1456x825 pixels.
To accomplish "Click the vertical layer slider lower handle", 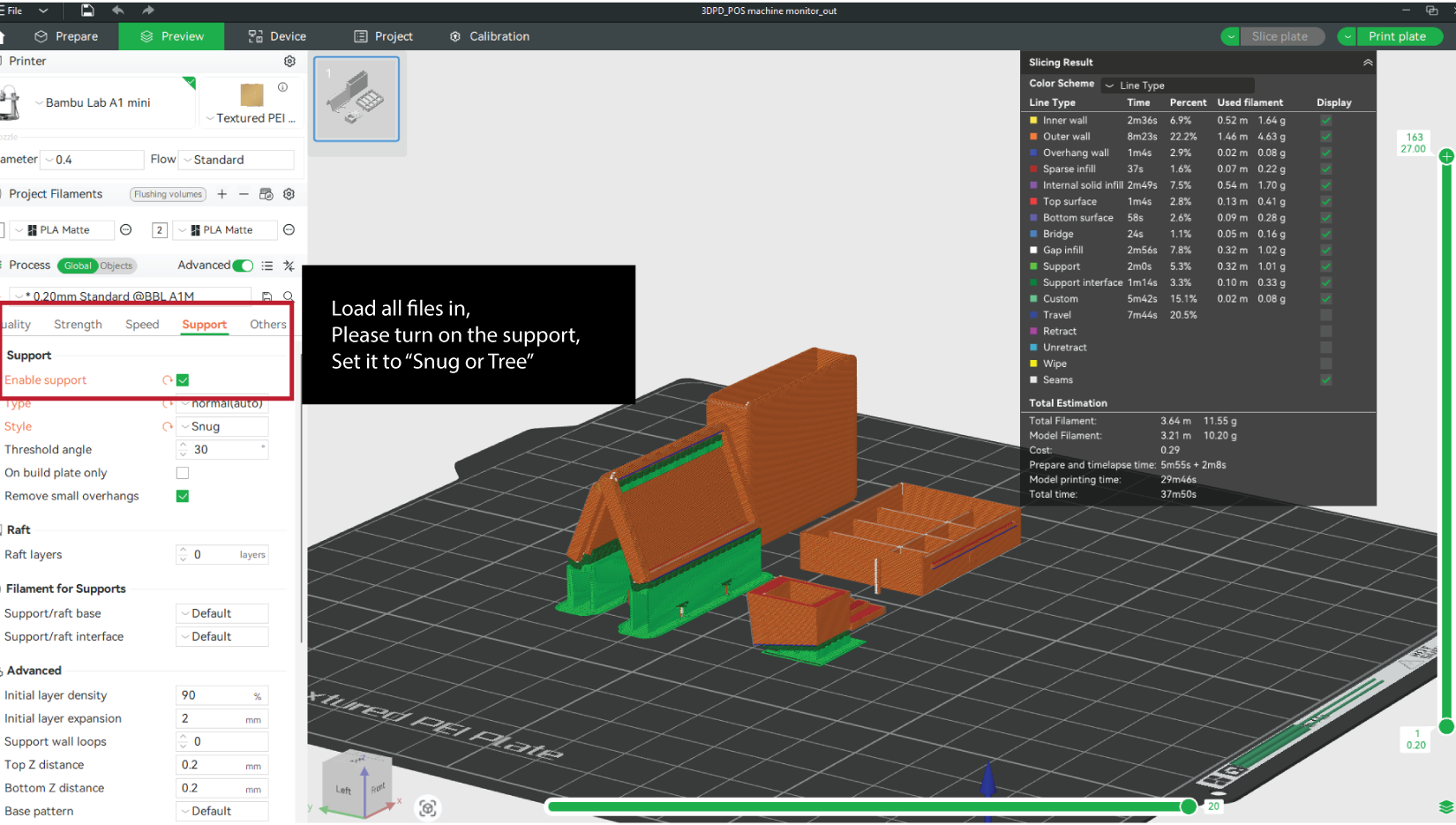I will [1446, 727].
